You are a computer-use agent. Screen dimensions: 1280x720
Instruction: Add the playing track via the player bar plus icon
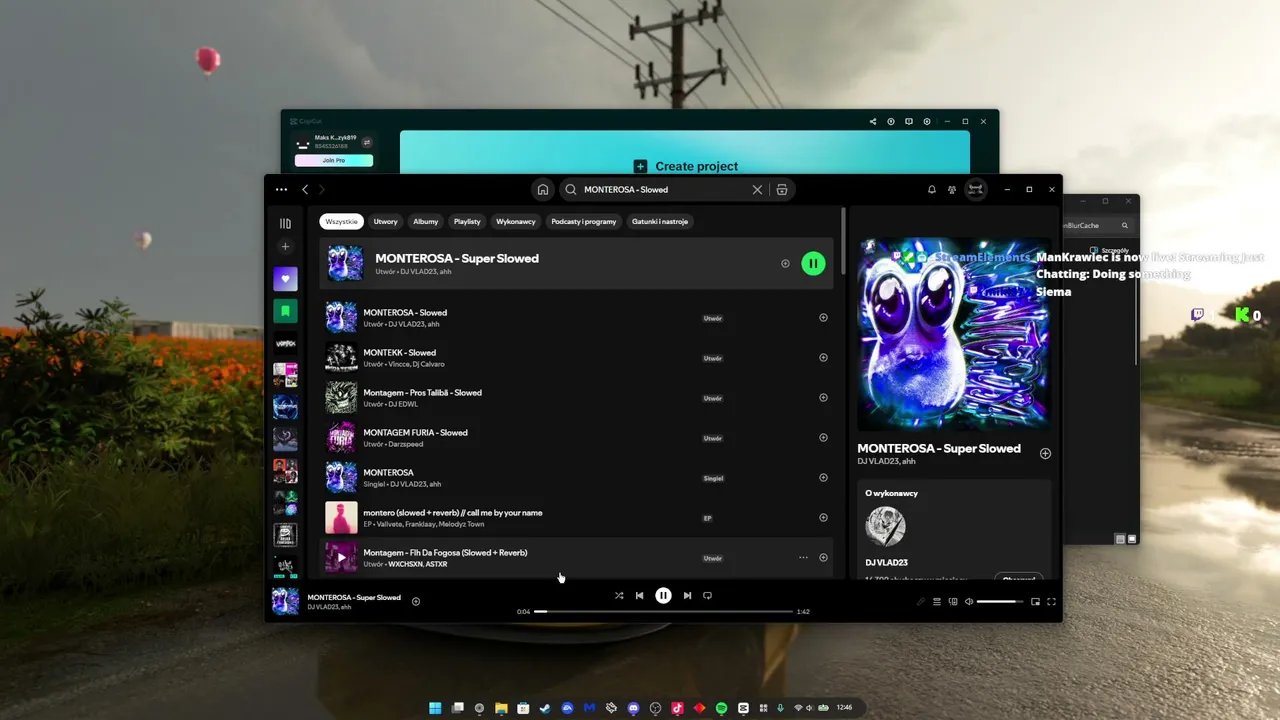coord(416,601)
